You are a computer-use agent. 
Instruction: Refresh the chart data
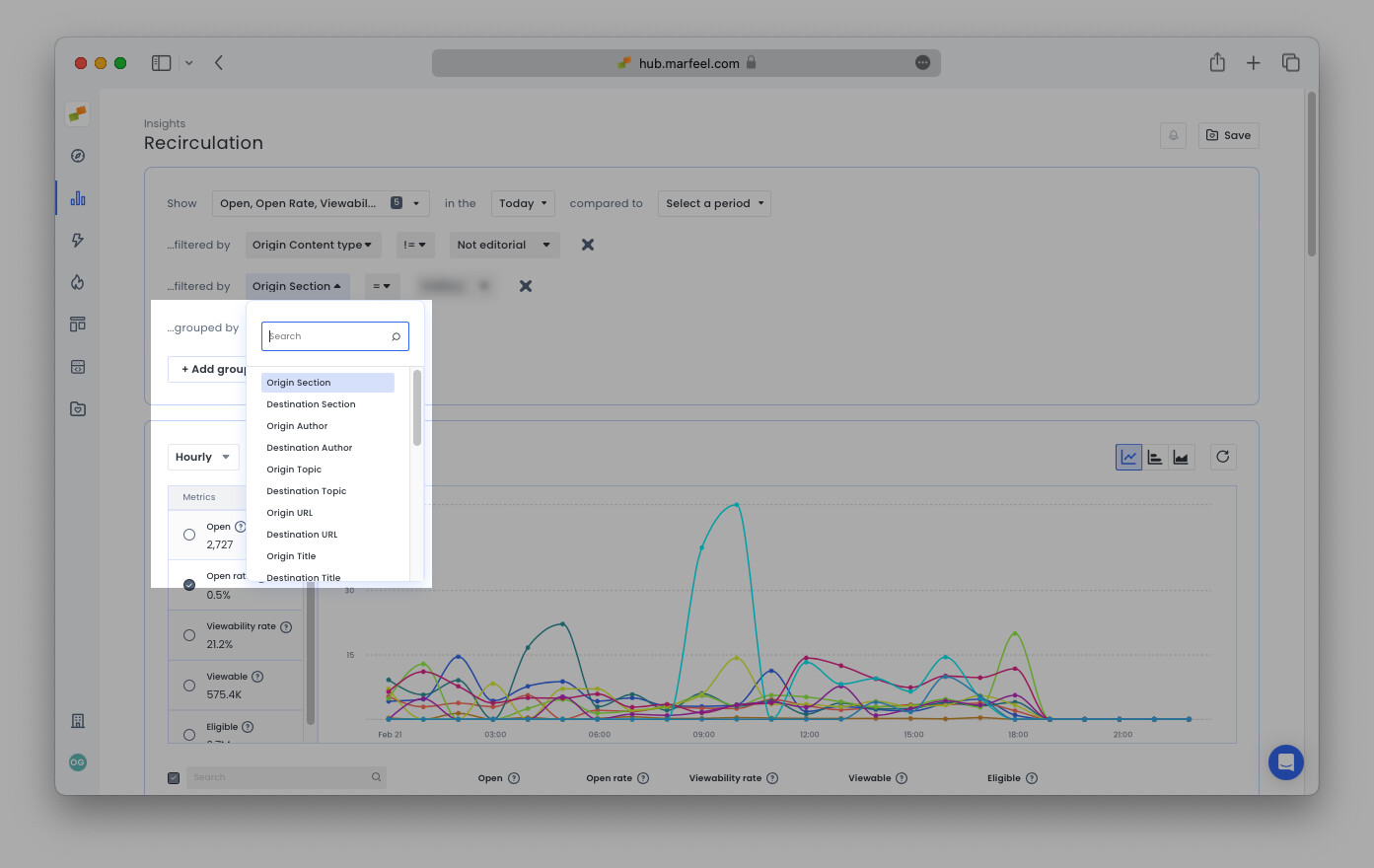point(1222,456)
